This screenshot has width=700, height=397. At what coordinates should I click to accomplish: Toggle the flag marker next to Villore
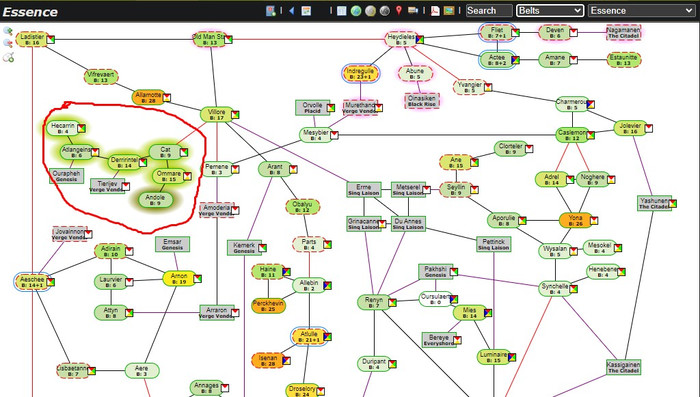click(235, 115)
